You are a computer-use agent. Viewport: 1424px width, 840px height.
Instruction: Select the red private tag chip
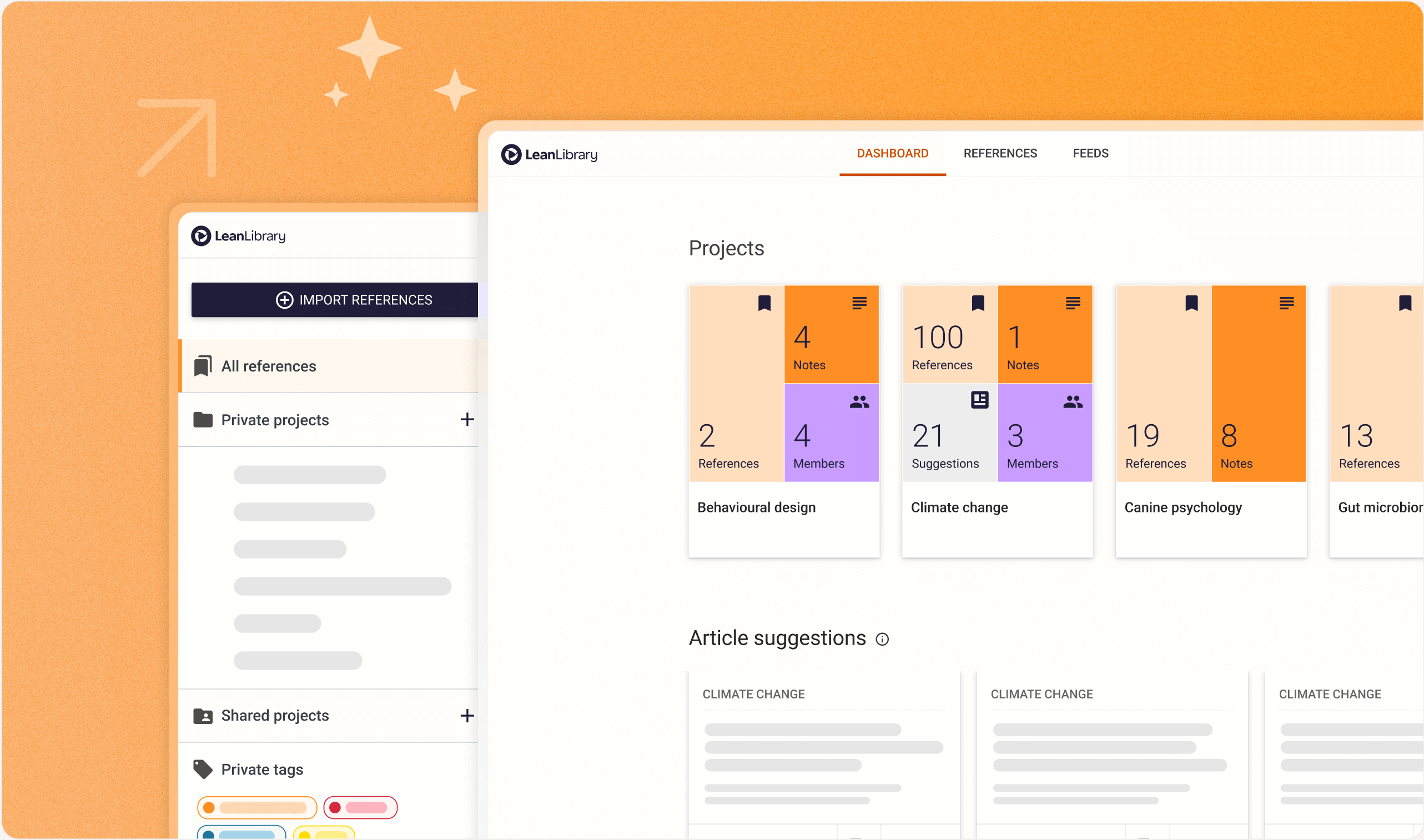coord(360,808)
